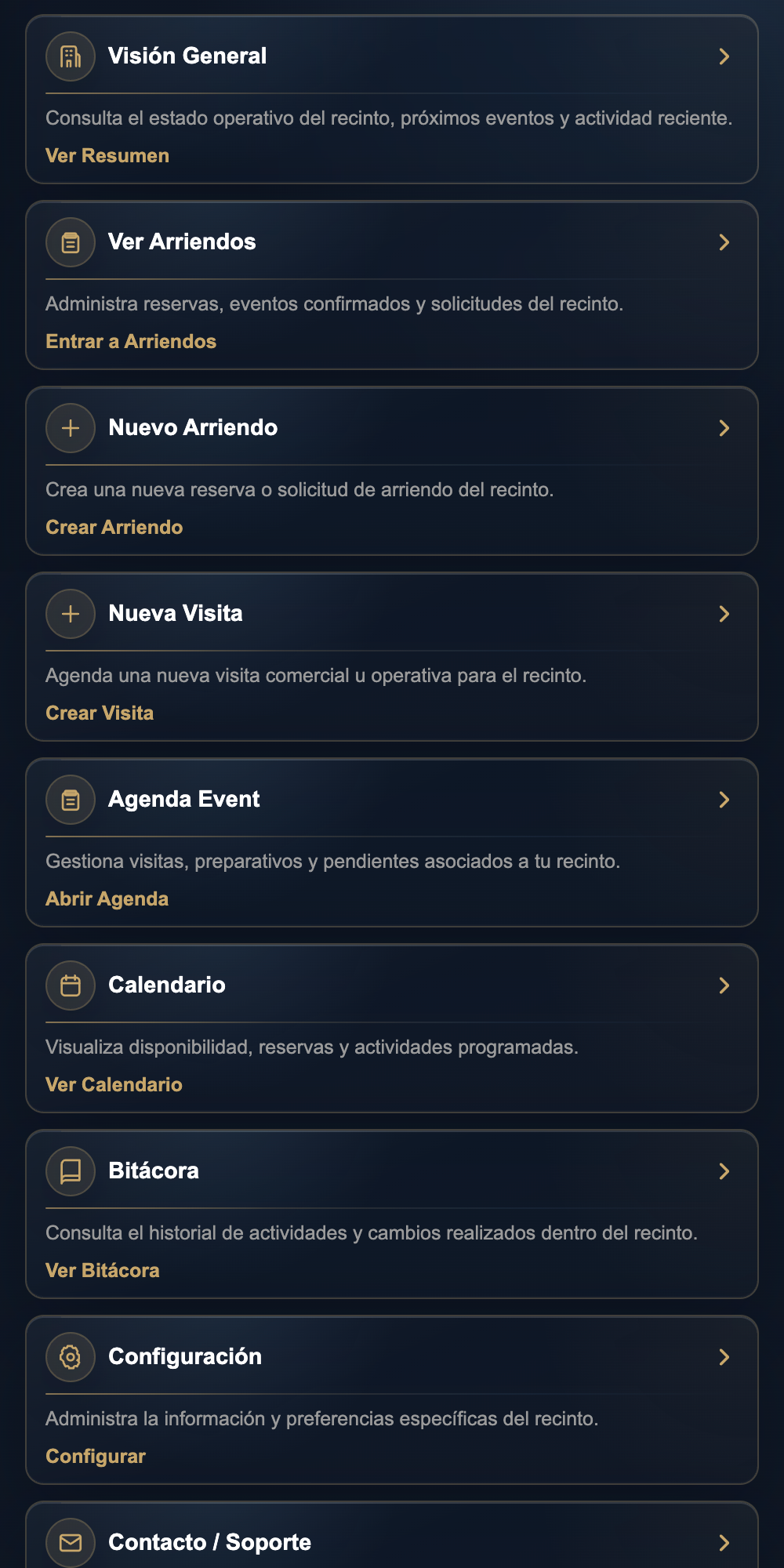Open the Crear Visita link
This screenshot has width=784, height=1568.
point(100,713)
